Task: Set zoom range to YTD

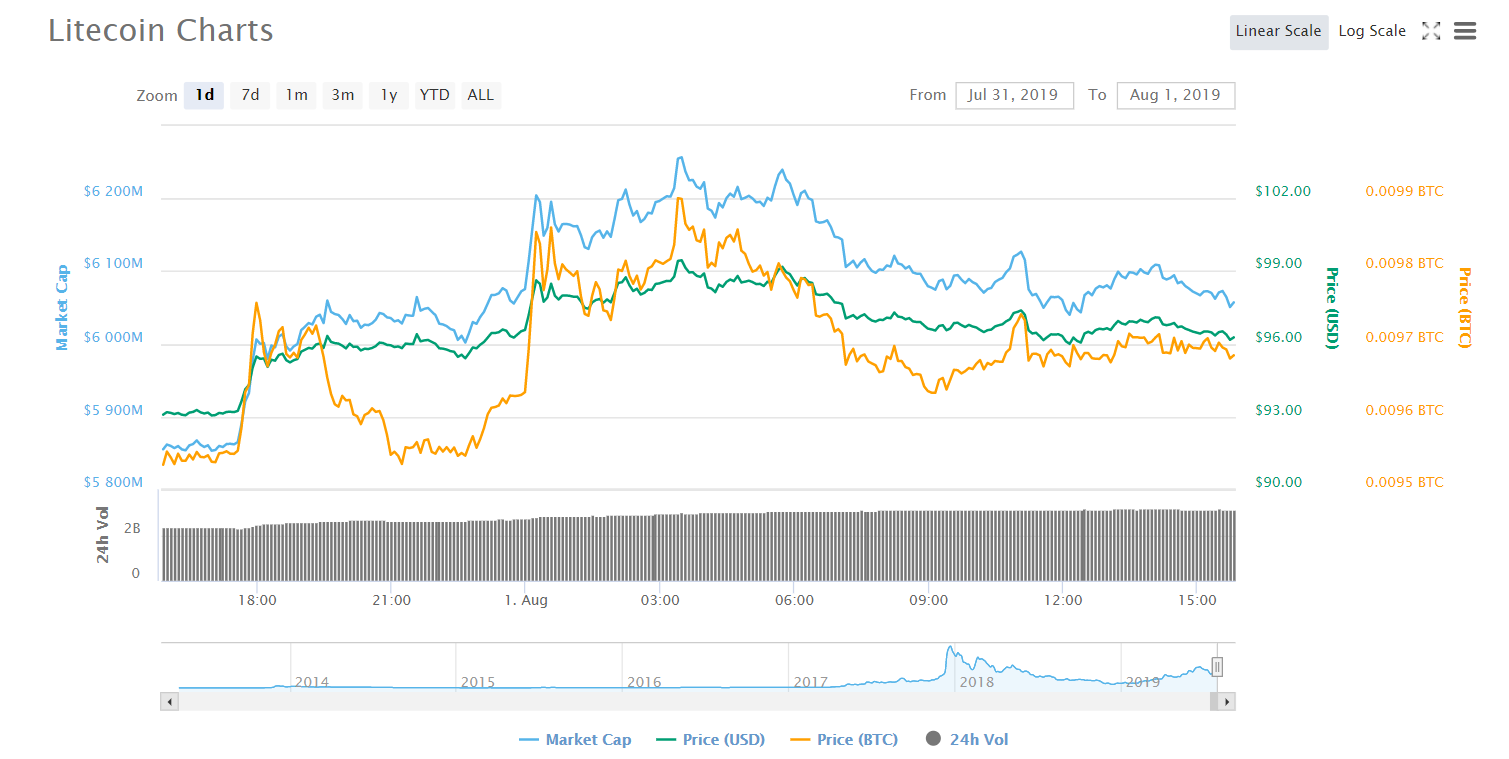Action: (x=434, y=95)
